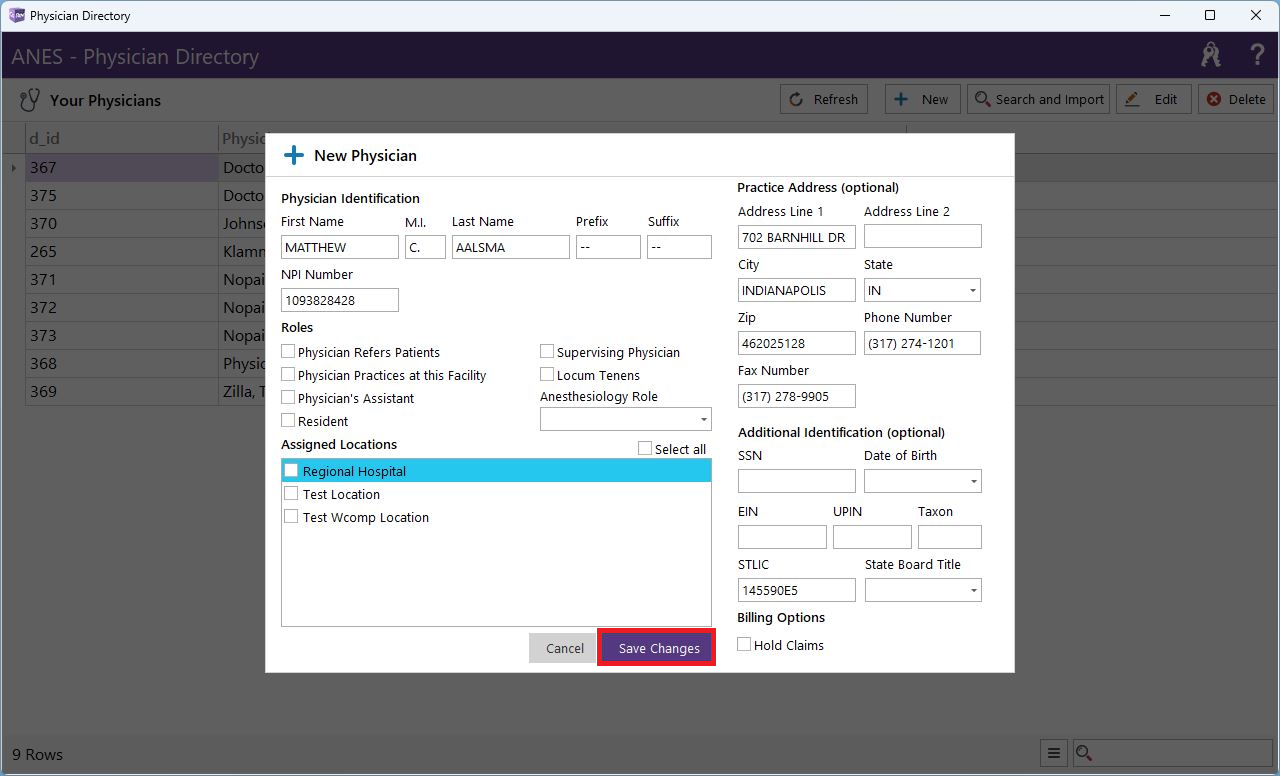This screenshot has height=776, width=1280.
Task: Check Supervising Physician role
Action: 547,351
